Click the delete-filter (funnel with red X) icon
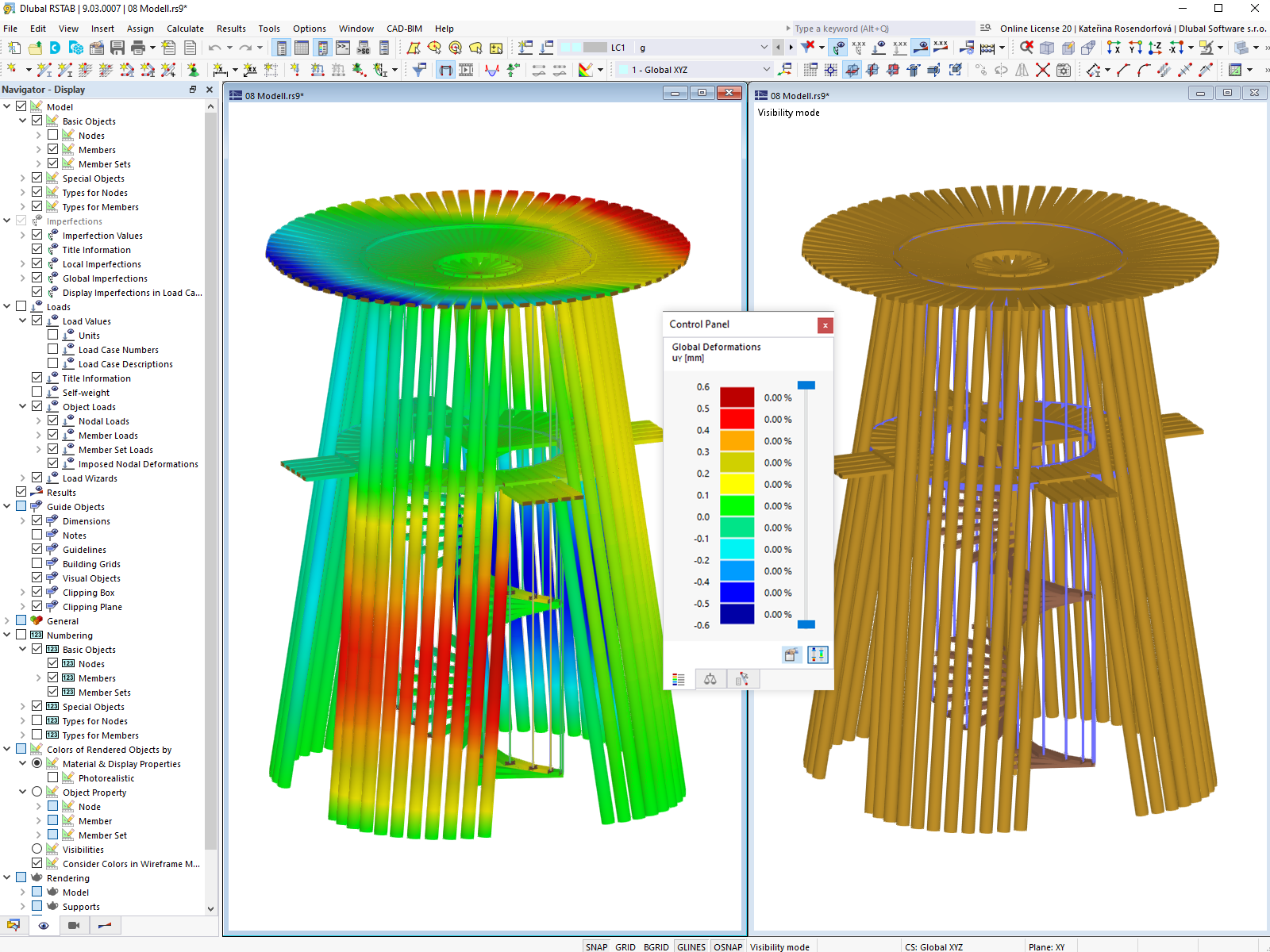Image resolution: width=1270 pixels, height=952 pixels. (808, 48)
